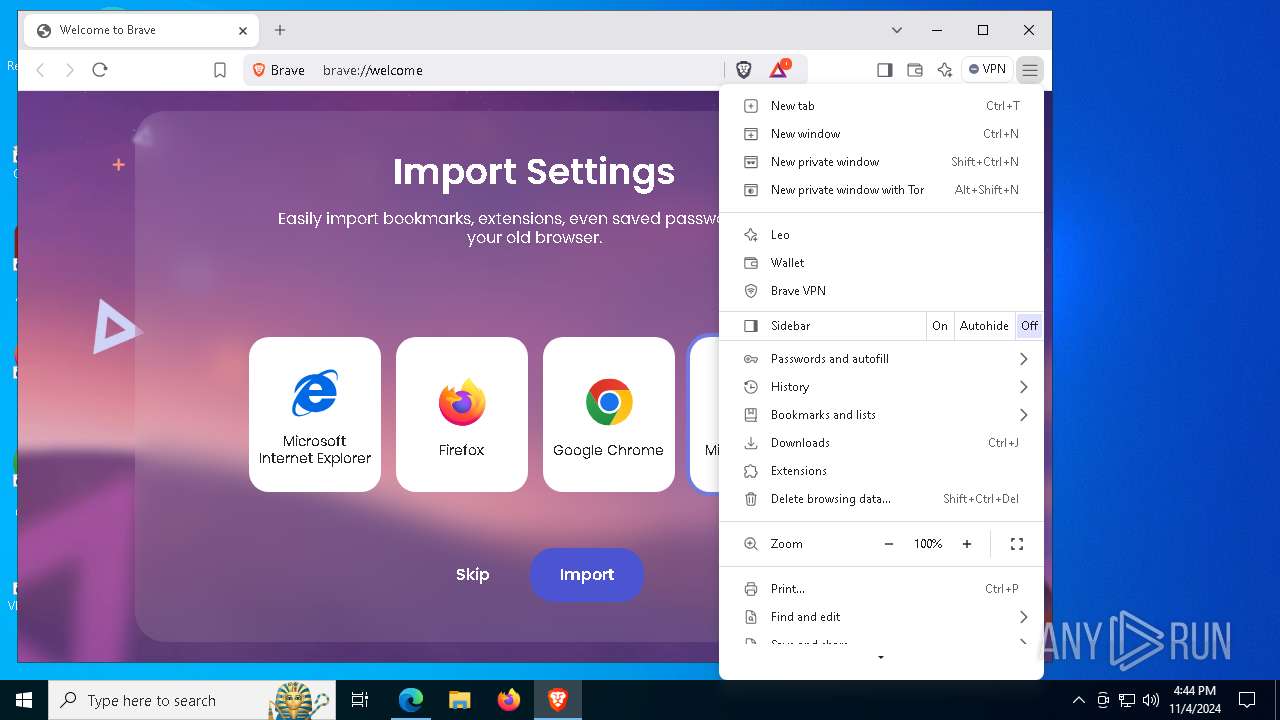Open Extensions from the menu

click(x=881, y=471)
